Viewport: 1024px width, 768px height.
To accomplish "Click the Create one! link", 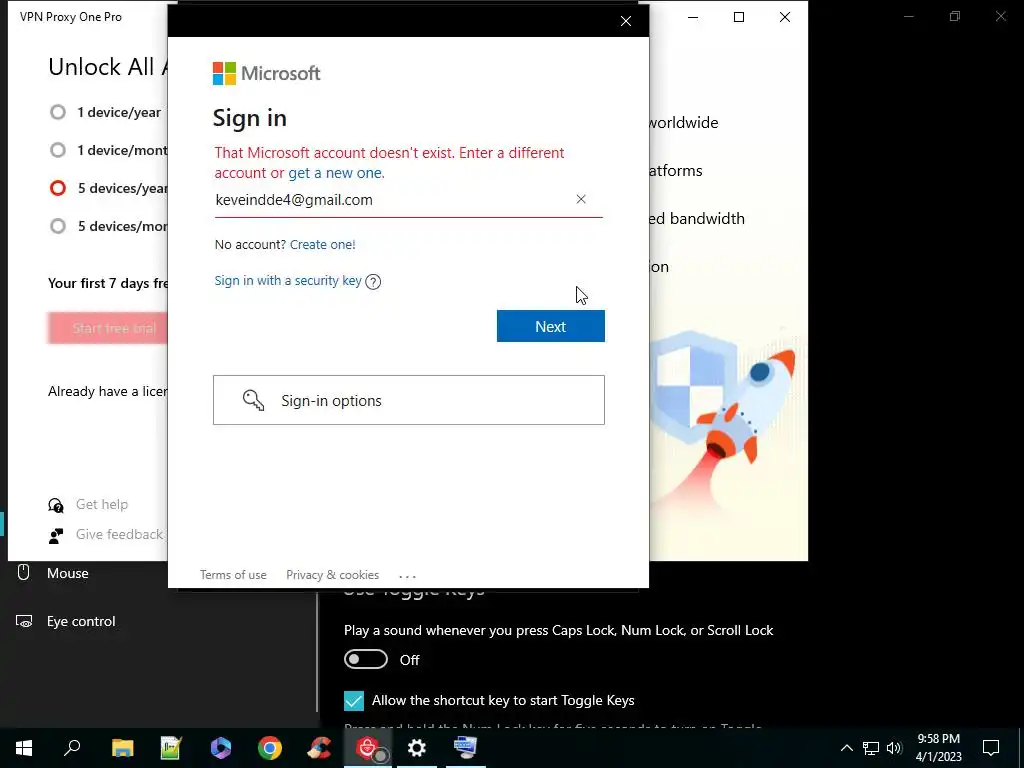I will (x=323, y=244).
